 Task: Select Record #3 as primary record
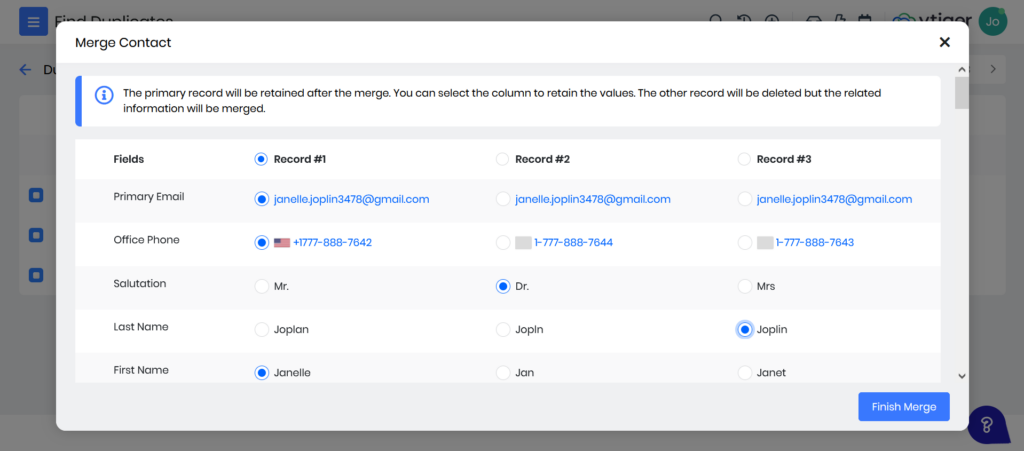[x=744, y=159]
